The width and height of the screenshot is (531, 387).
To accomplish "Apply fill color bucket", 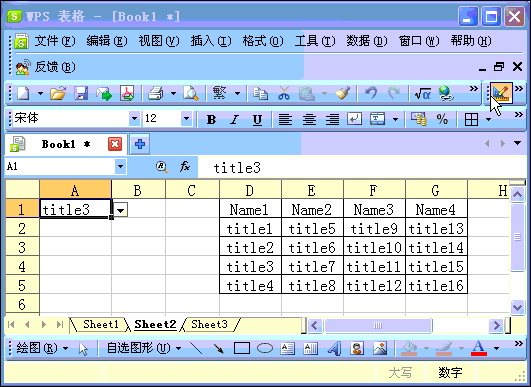I will 409,348.
